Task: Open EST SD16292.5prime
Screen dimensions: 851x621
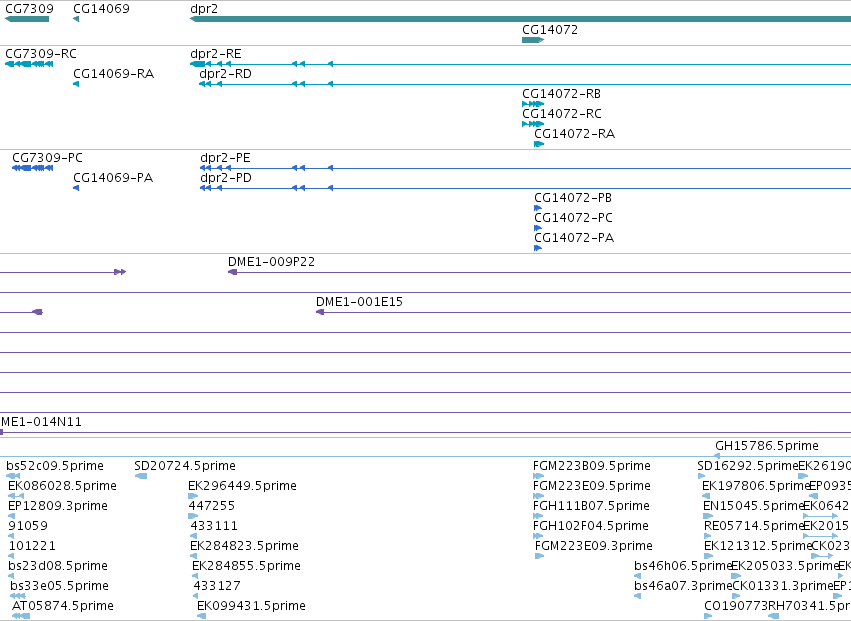Action: coord(747,466)
